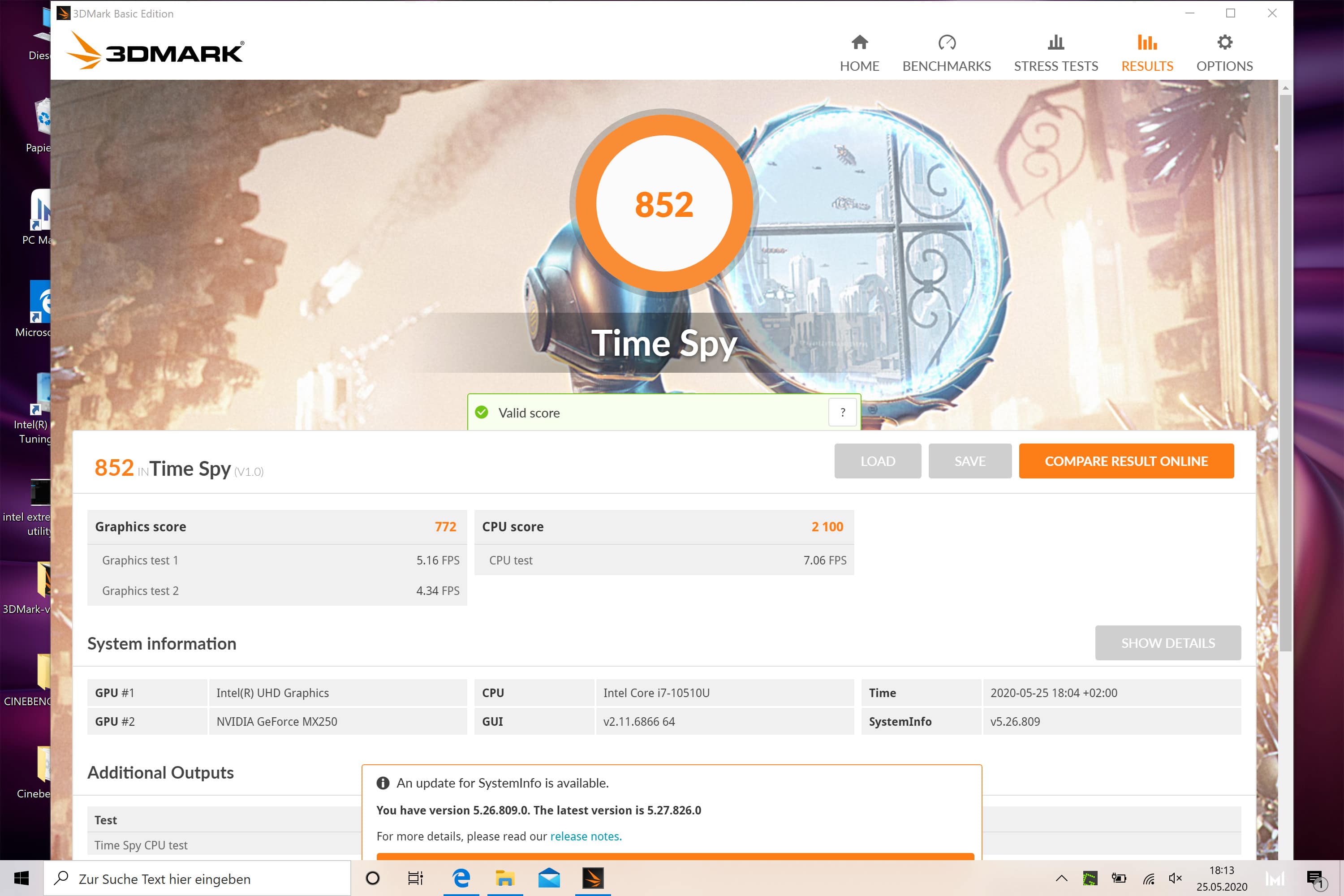Screen dimensions: 1344x896
Task: Open the BENCHMARKS tab
Action: pos(946,53)
